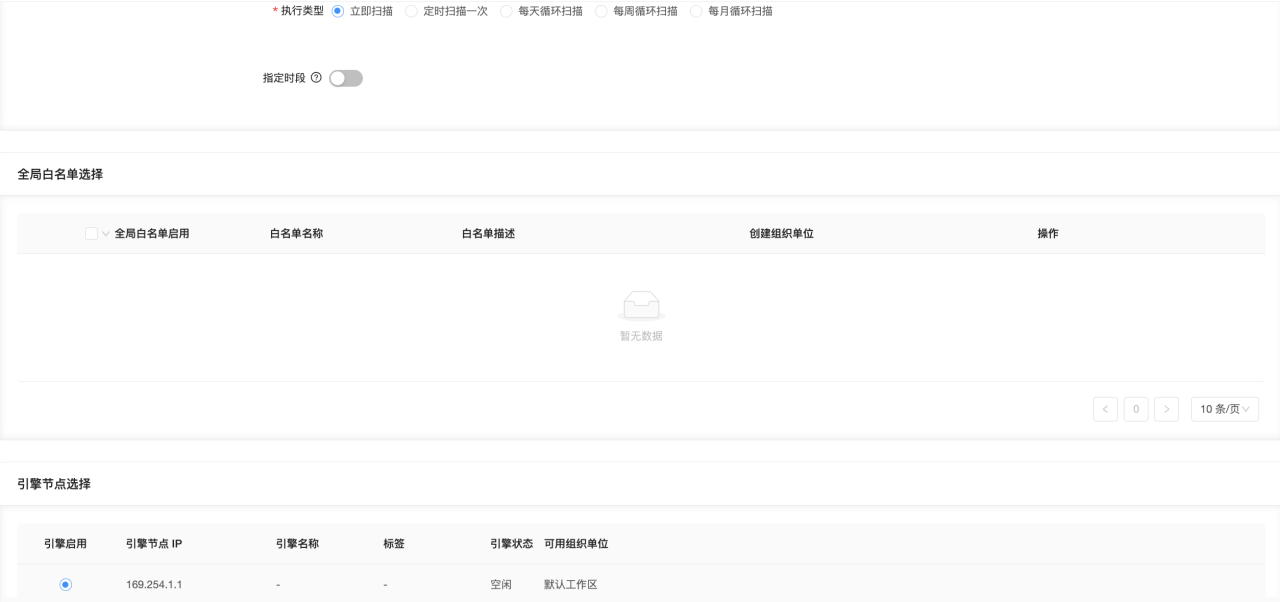1280x602 pixels.
Task: Go to next page of whitelist table
Action: (1166, 409)
